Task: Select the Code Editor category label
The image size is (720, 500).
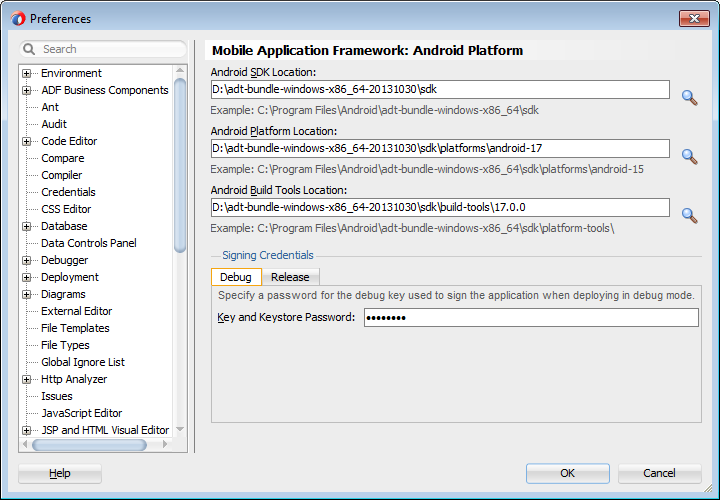Action: [x=69, y=141]
